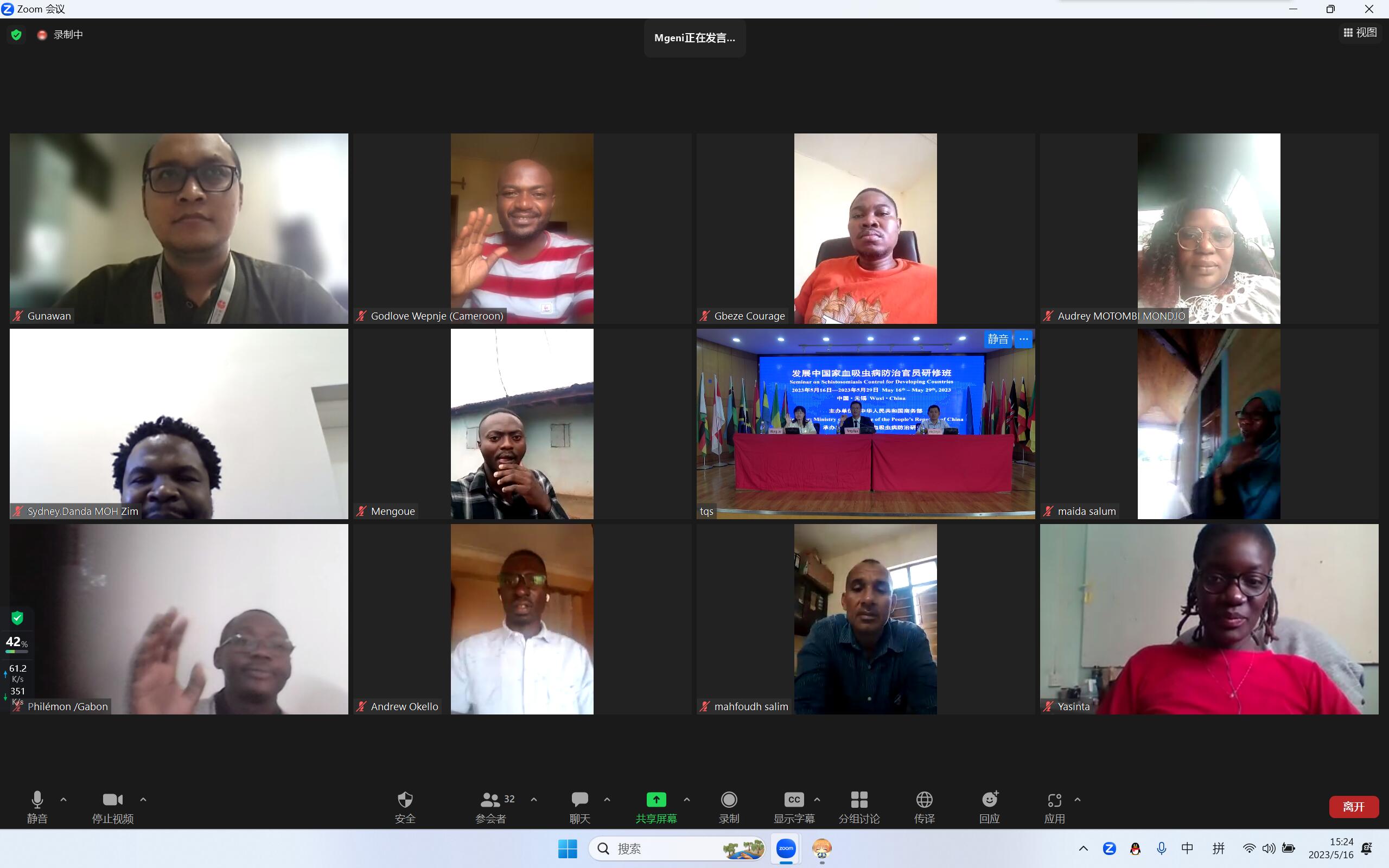This screenshot has height=868, width=1389.
Task: Click the green Share Screen icon
Action: pyautogui.click(x=655, y=800)
